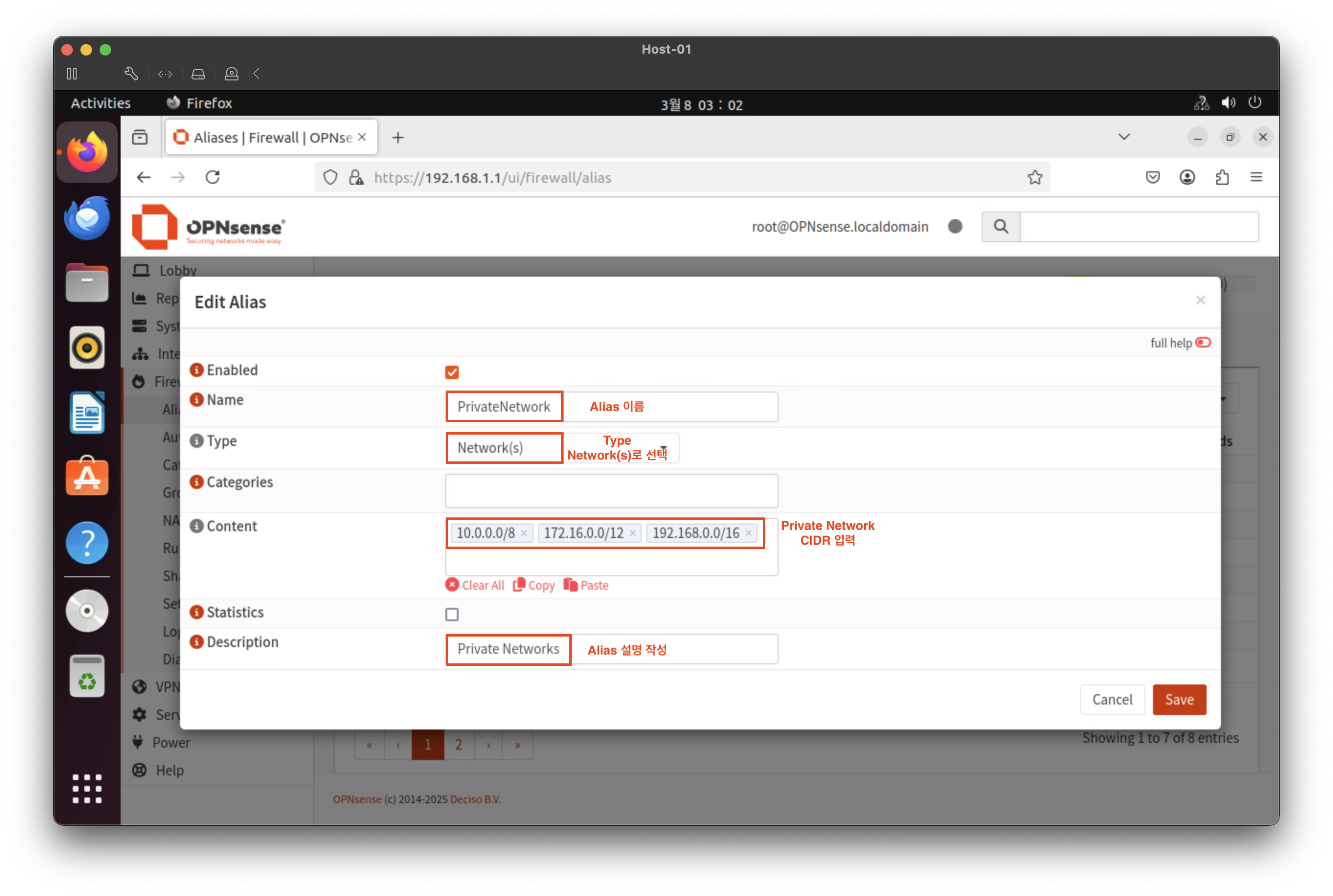Image resolution: width=1333 pixels, height=896 pixels.
Task: Click the Copy content icon
Action: pyautogui.click(x=519, y=584)
